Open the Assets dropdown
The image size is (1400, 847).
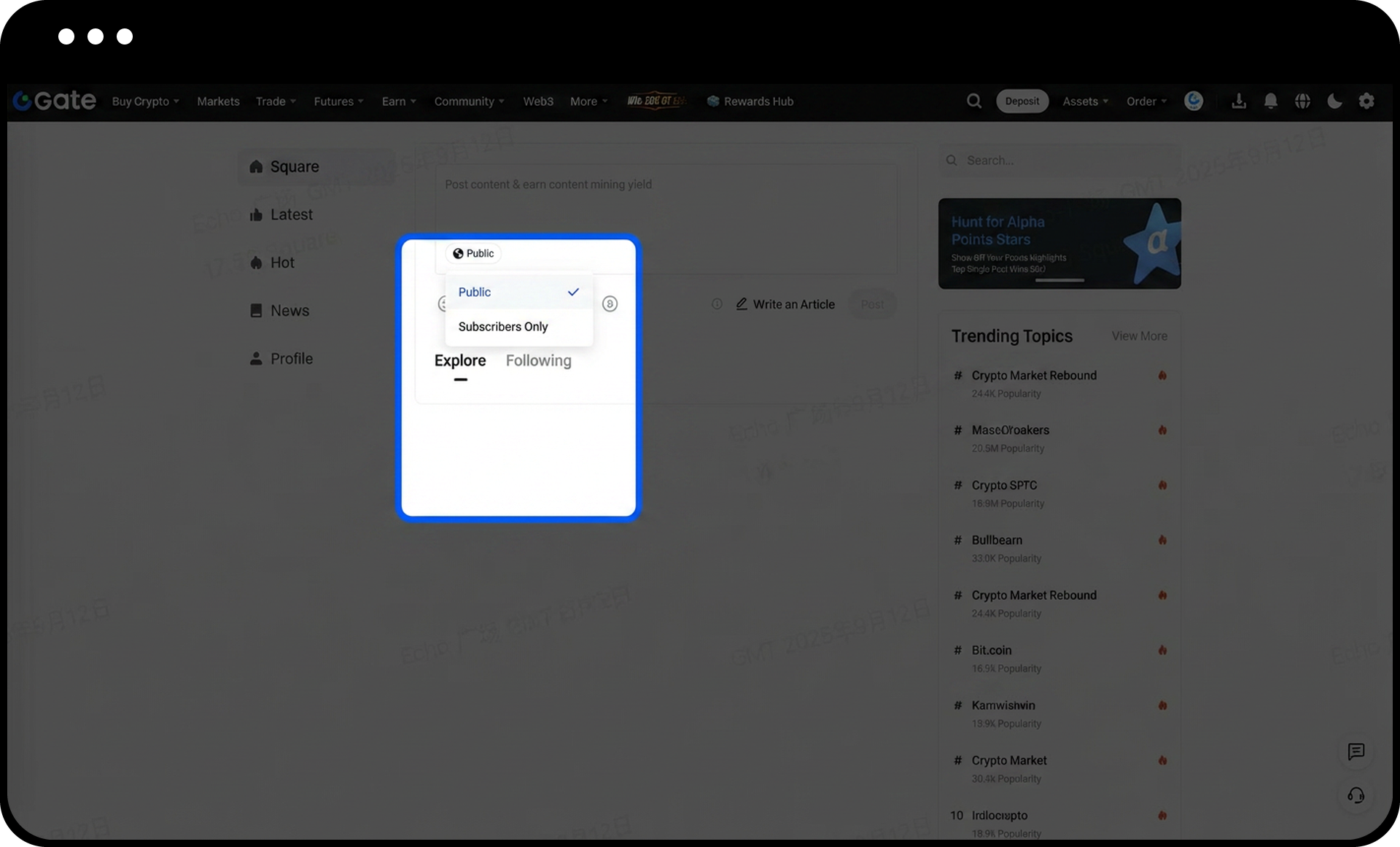(x=1085, y=101)
